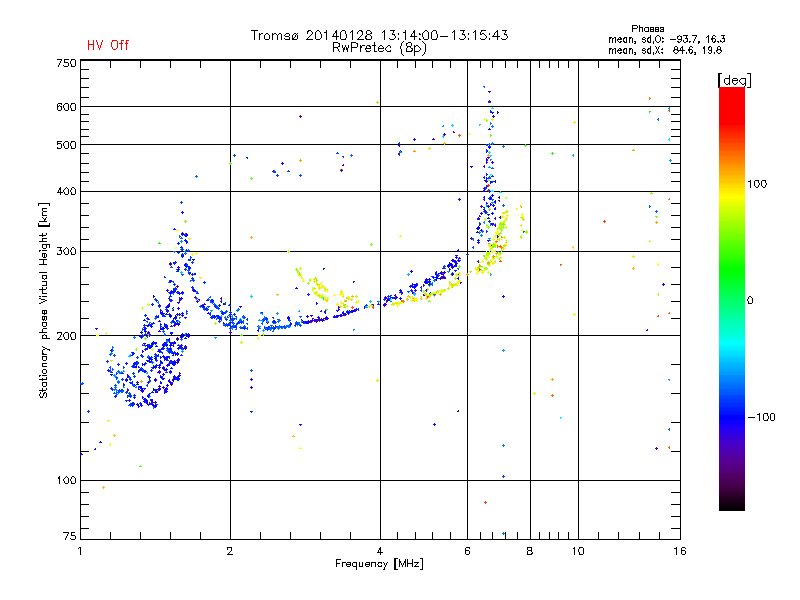The height and width of the screenshot is (600, 800).
Task: Click the y-axis label '400'
Action: tap(66, 192)
